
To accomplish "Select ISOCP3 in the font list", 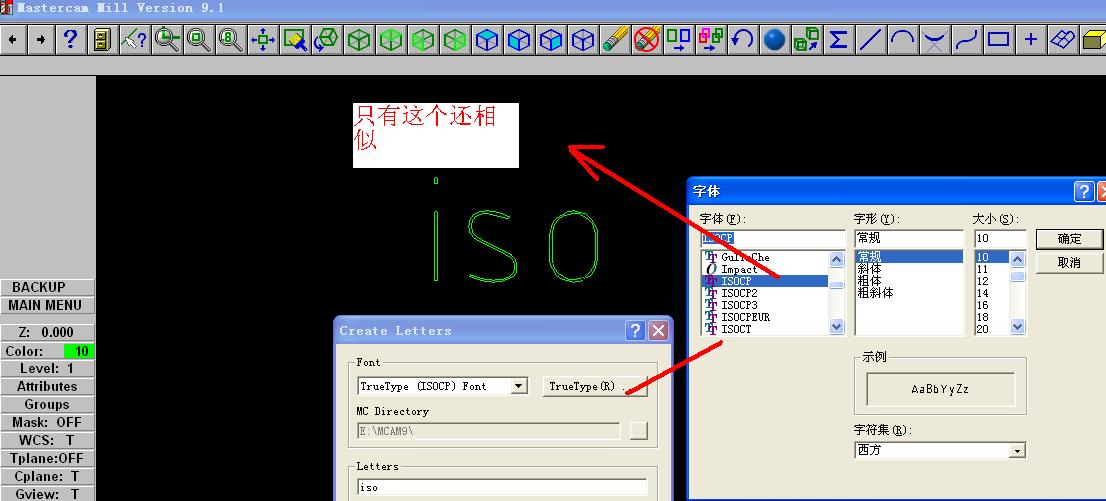I will tap(739, 305).
